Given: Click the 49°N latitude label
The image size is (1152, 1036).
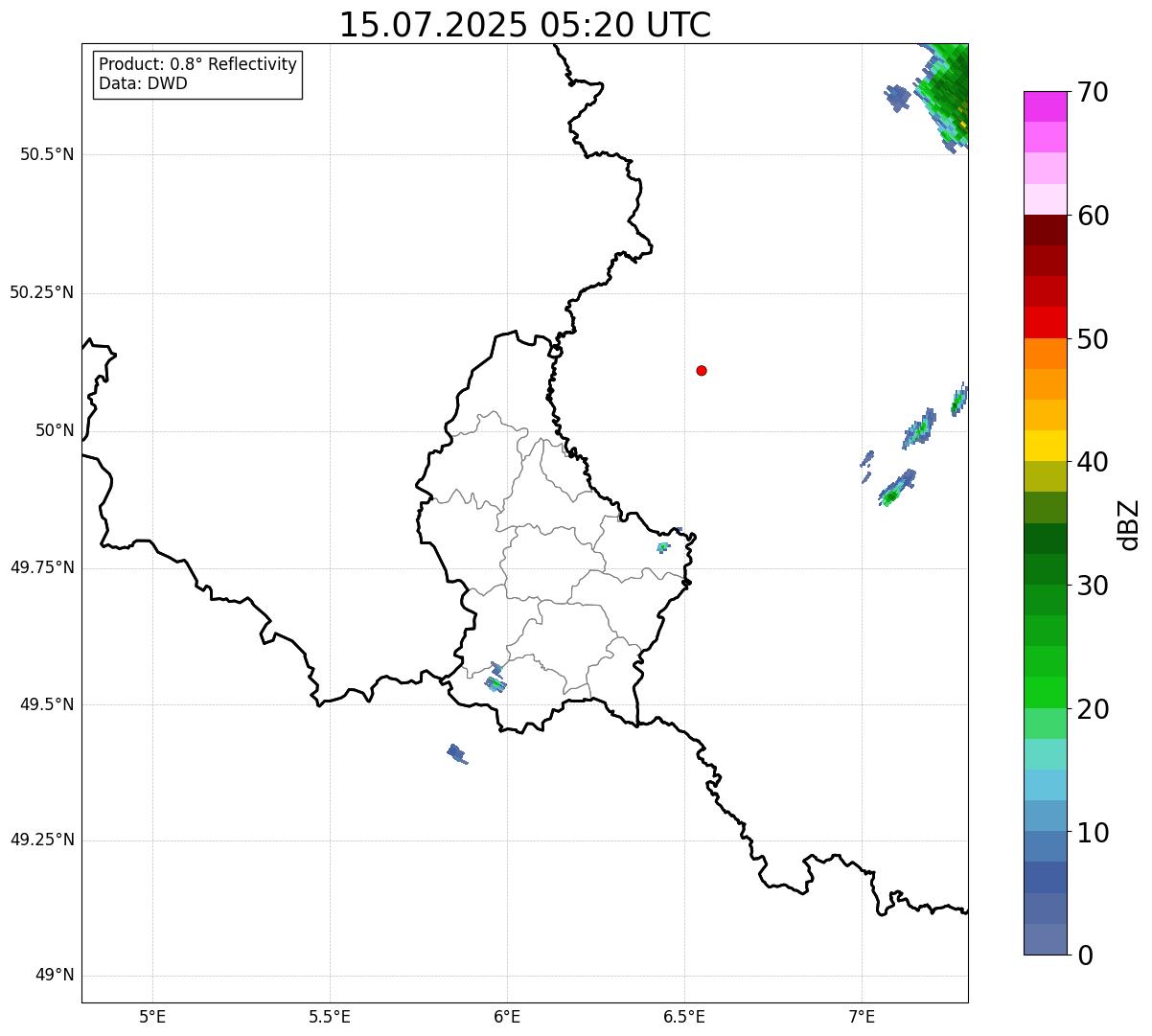Looking at the screenshot, I should tap(55, 976).
